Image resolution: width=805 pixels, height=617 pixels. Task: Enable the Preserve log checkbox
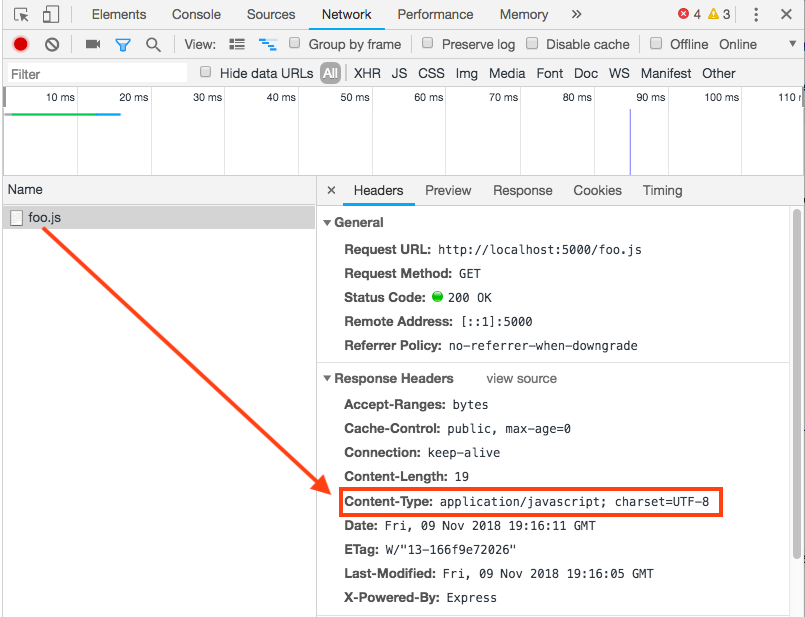428,44
